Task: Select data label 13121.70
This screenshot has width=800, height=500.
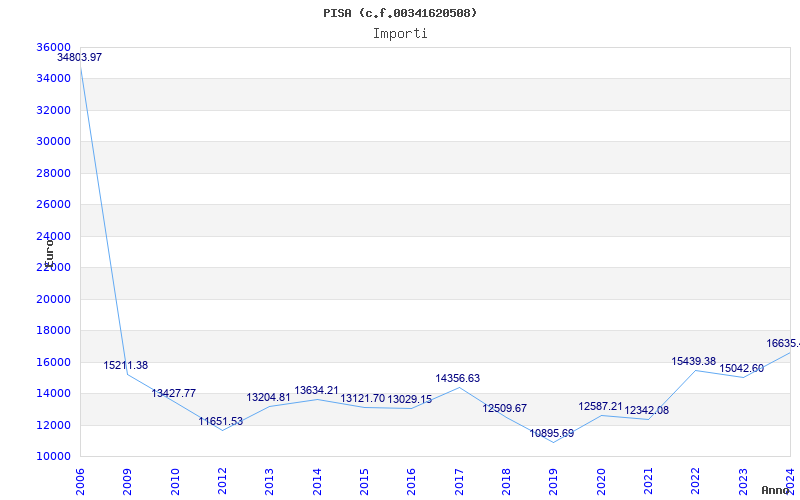Action: (363, 398)
